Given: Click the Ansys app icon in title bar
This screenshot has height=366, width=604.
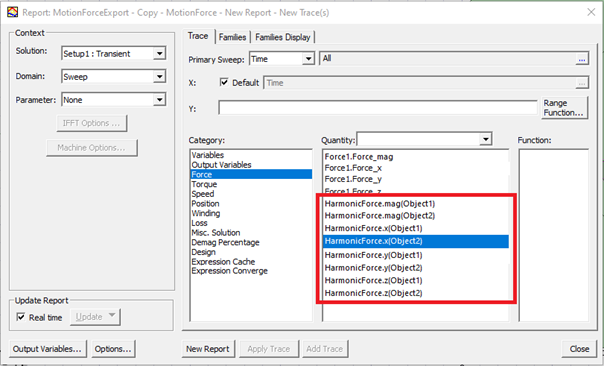Looking at the screenshot, I should 12,12.
